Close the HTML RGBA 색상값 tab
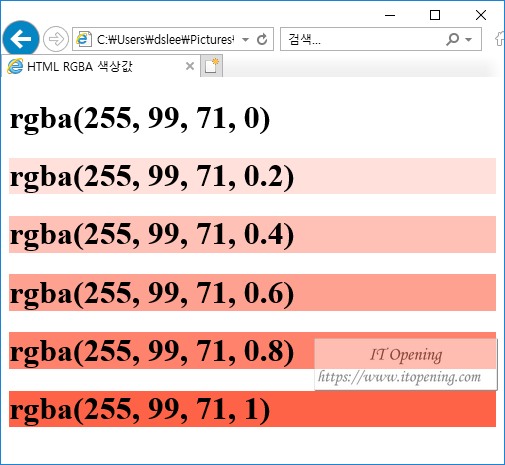The height and width of the screenshot is (465, 505). (190, 66)
